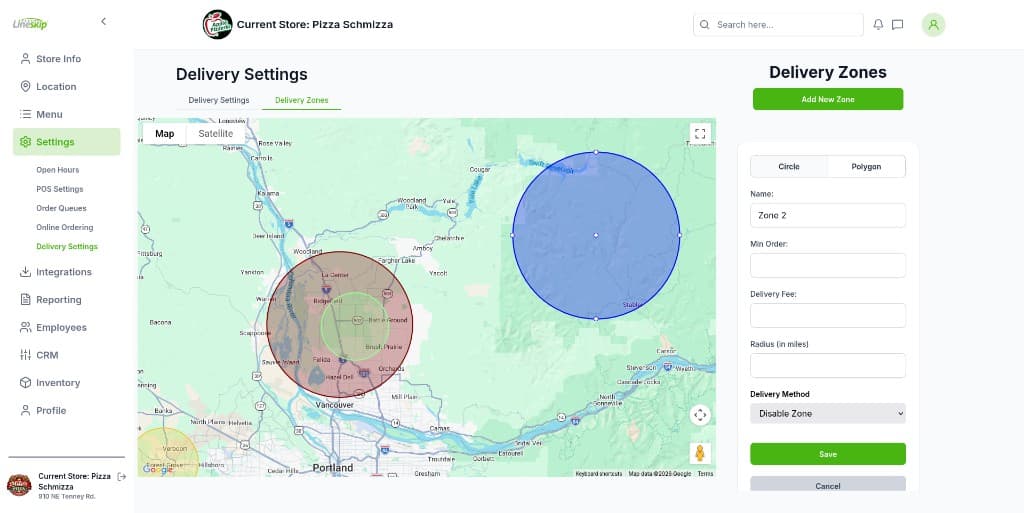Click the blue zone circle center handle
The width and height of the screenshot is (1024, 513).
(596, 235)
